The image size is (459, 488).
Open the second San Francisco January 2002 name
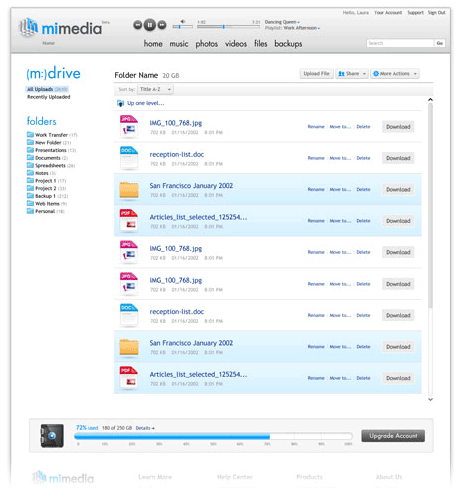(x=191, y=343)
